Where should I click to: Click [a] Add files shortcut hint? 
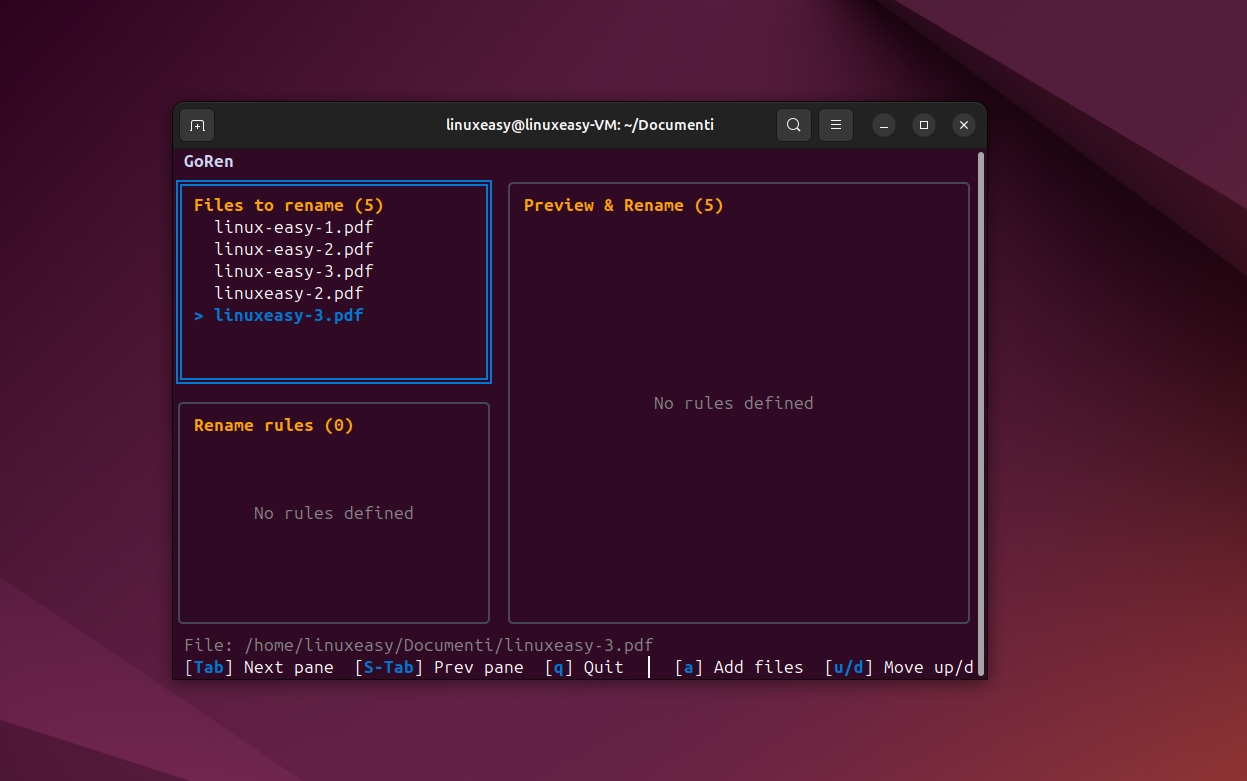pos(739,667)
